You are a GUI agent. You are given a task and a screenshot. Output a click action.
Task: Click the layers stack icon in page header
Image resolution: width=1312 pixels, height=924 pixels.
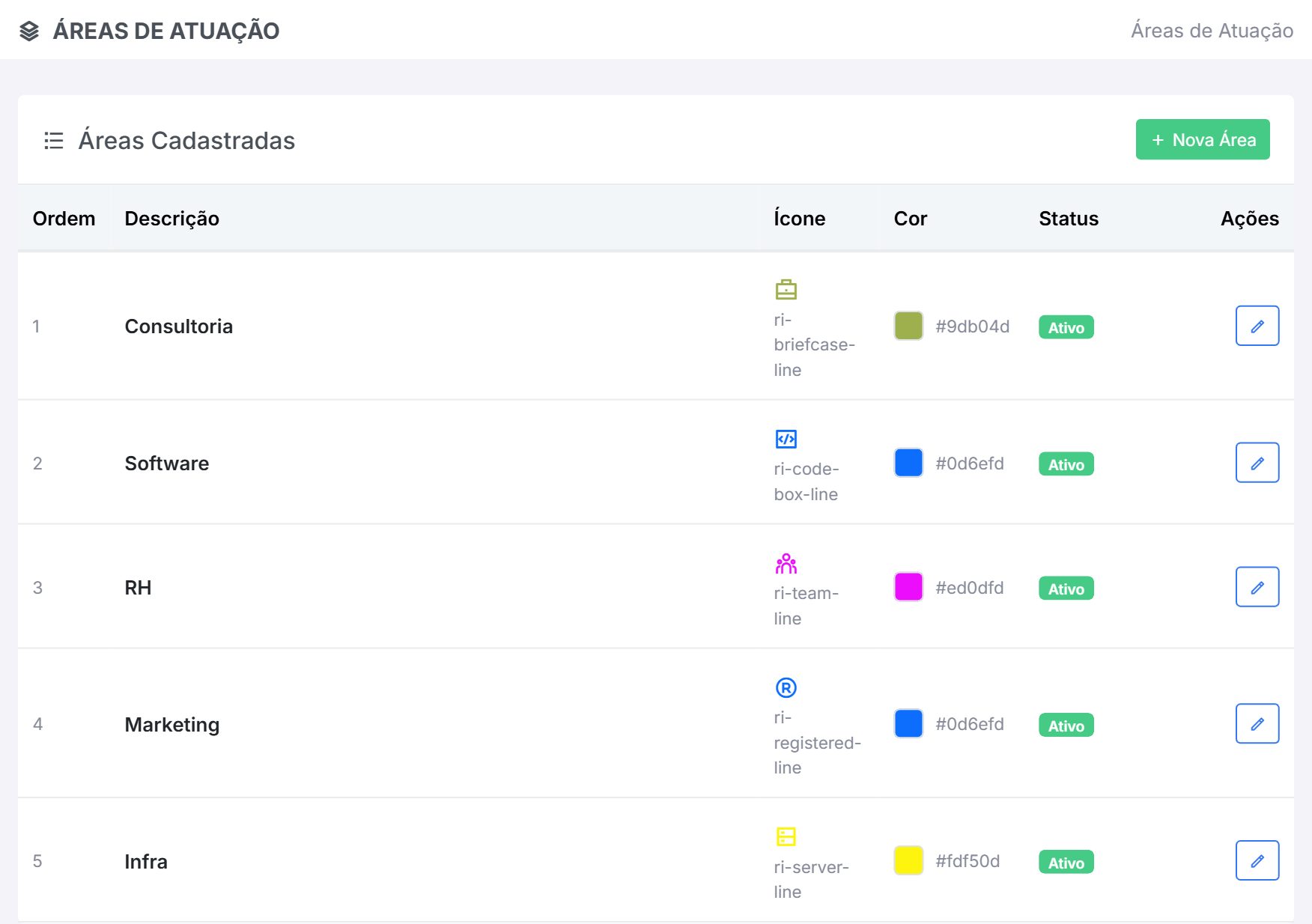point(29,31)
